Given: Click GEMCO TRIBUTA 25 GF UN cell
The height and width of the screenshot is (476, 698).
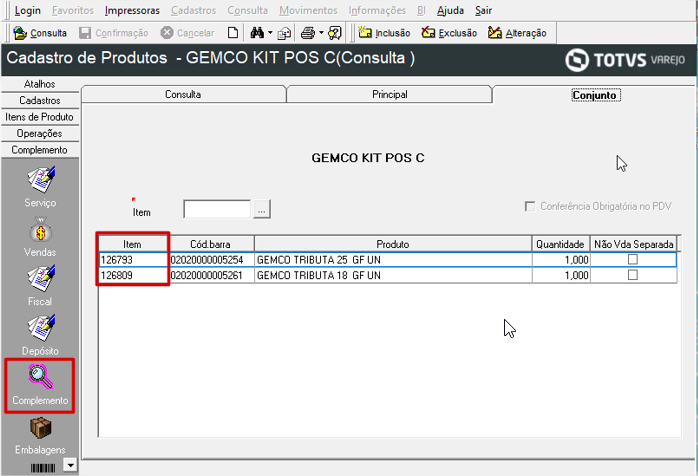Looking at the screenshot, I should coord(393,260).
